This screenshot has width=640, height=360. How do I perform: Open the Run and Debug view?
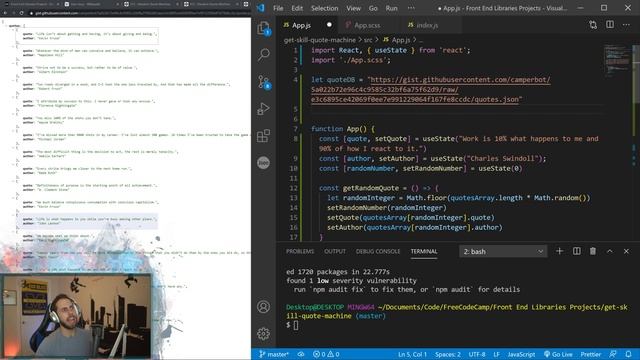coord(263,109)
